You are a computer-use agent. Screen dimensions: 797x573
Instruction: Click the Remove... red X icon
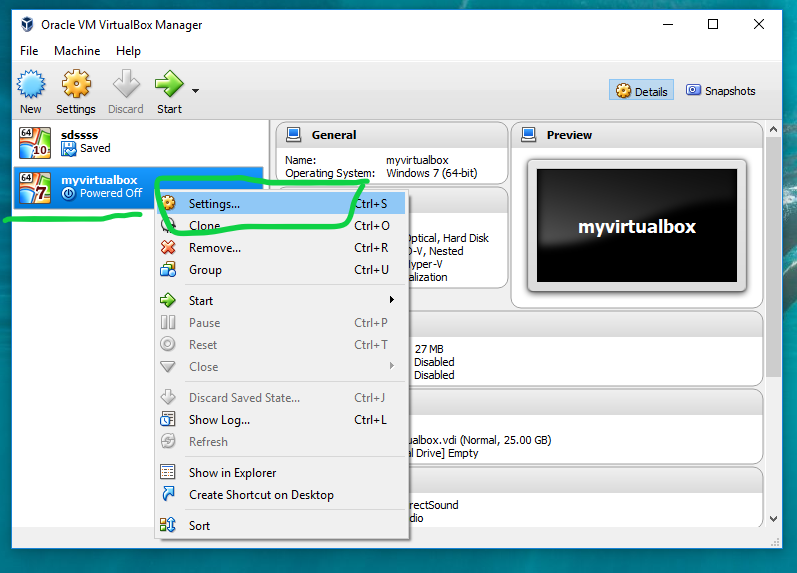point(169,248)
